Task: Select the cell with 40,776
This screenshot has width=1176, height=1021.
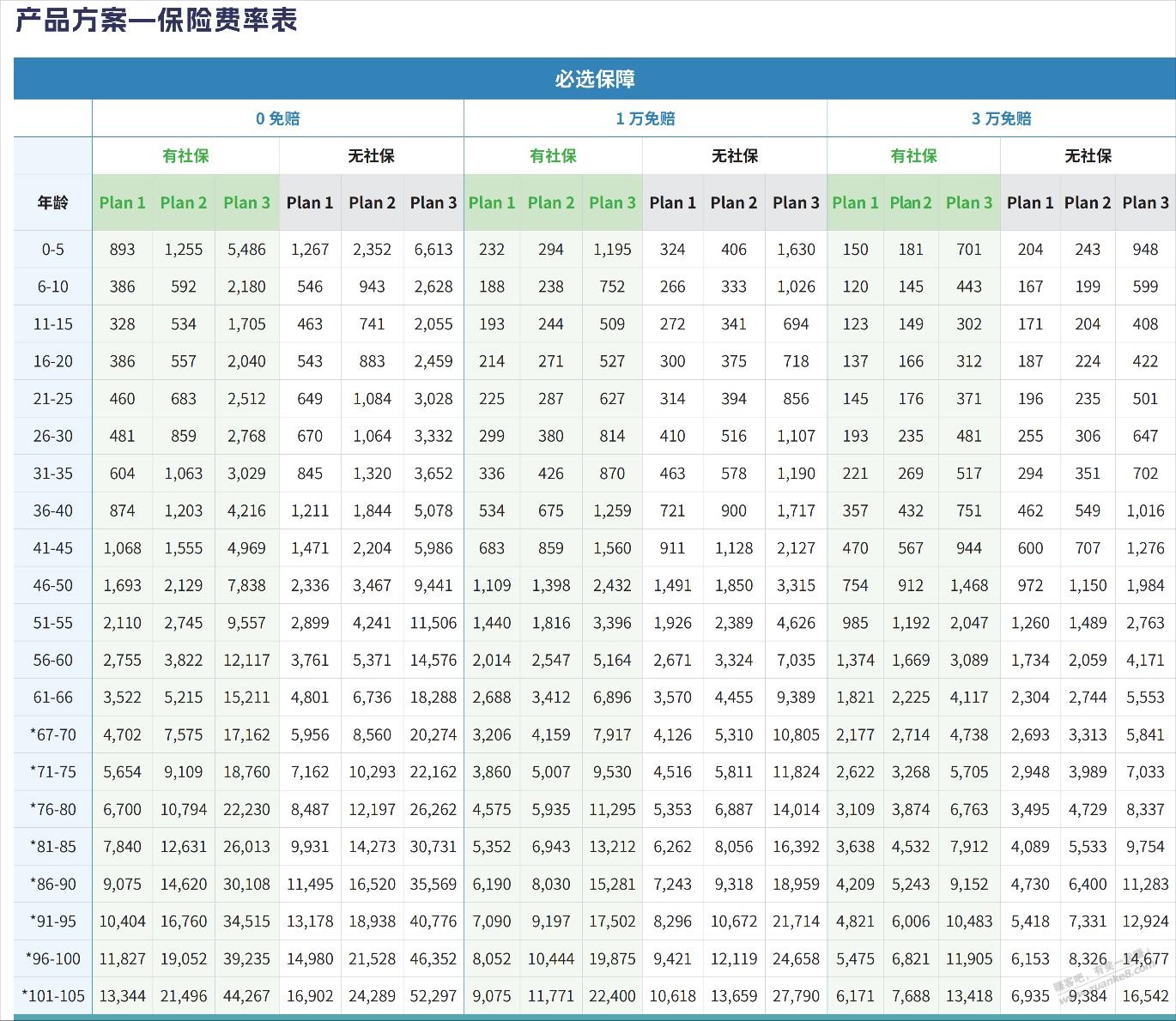Action: tap(433, 921)
